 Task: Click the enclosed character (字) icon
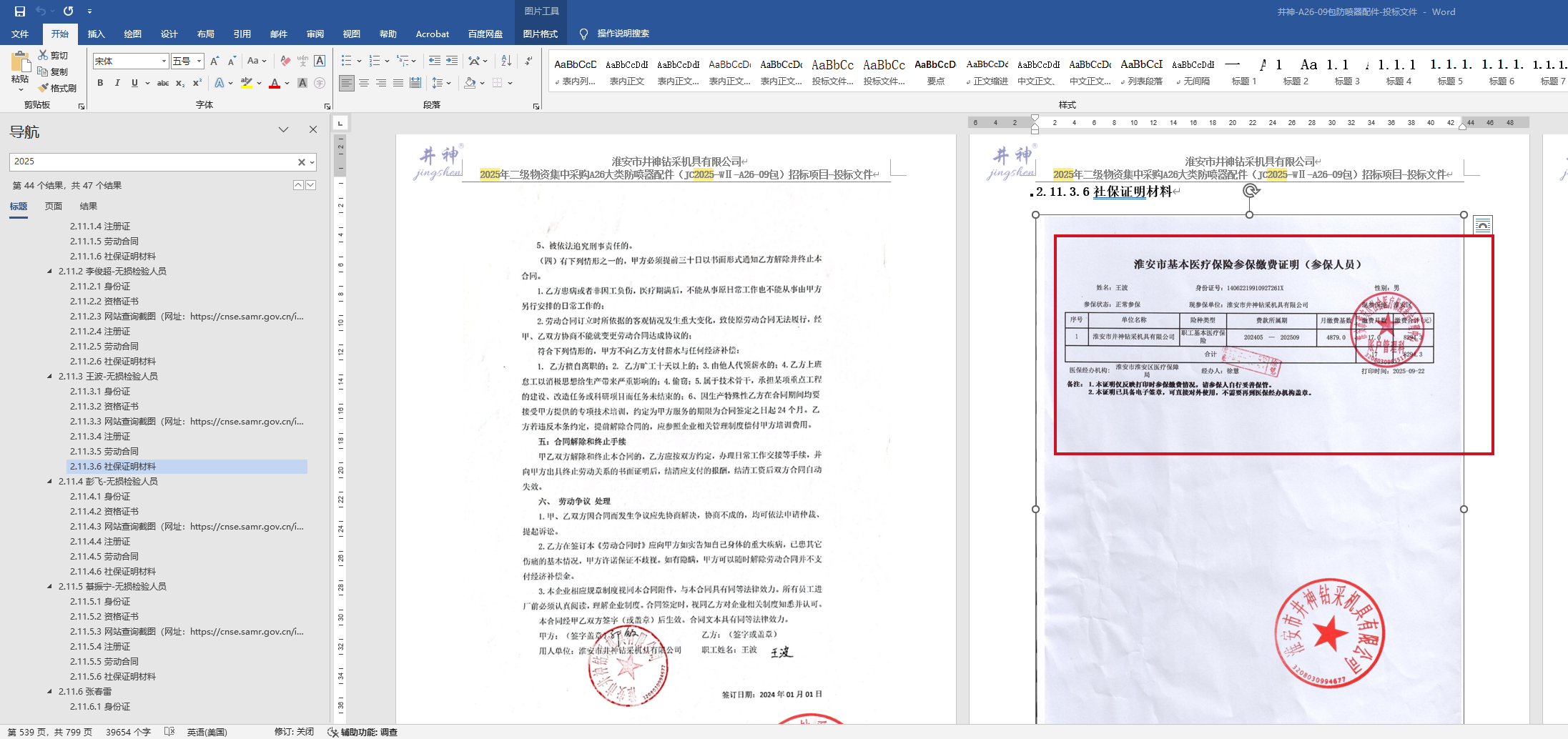pyautogui.click(x=320, y=83)
